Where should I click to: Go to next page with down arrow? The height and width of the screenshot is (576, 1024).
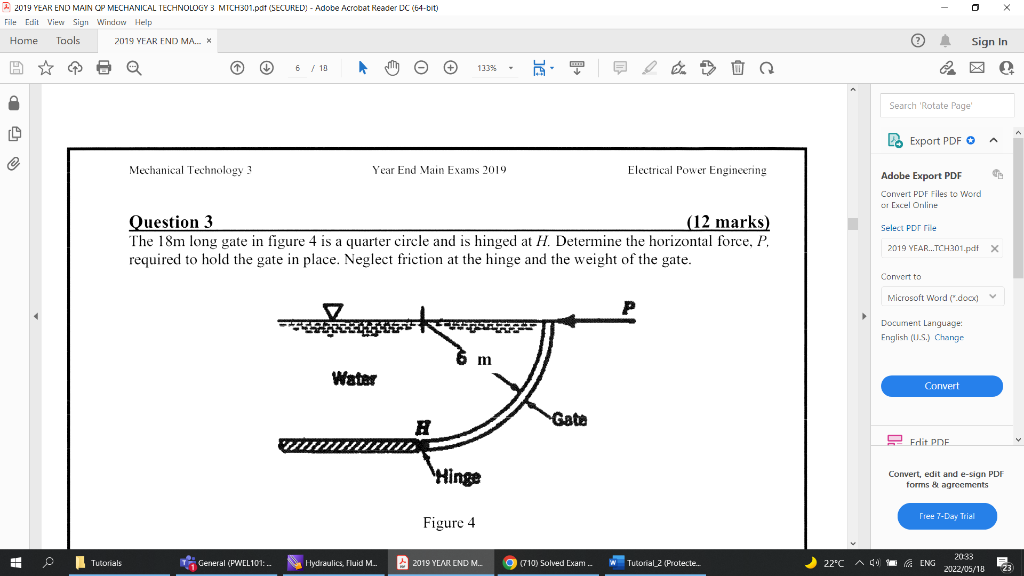coord(266,67)
